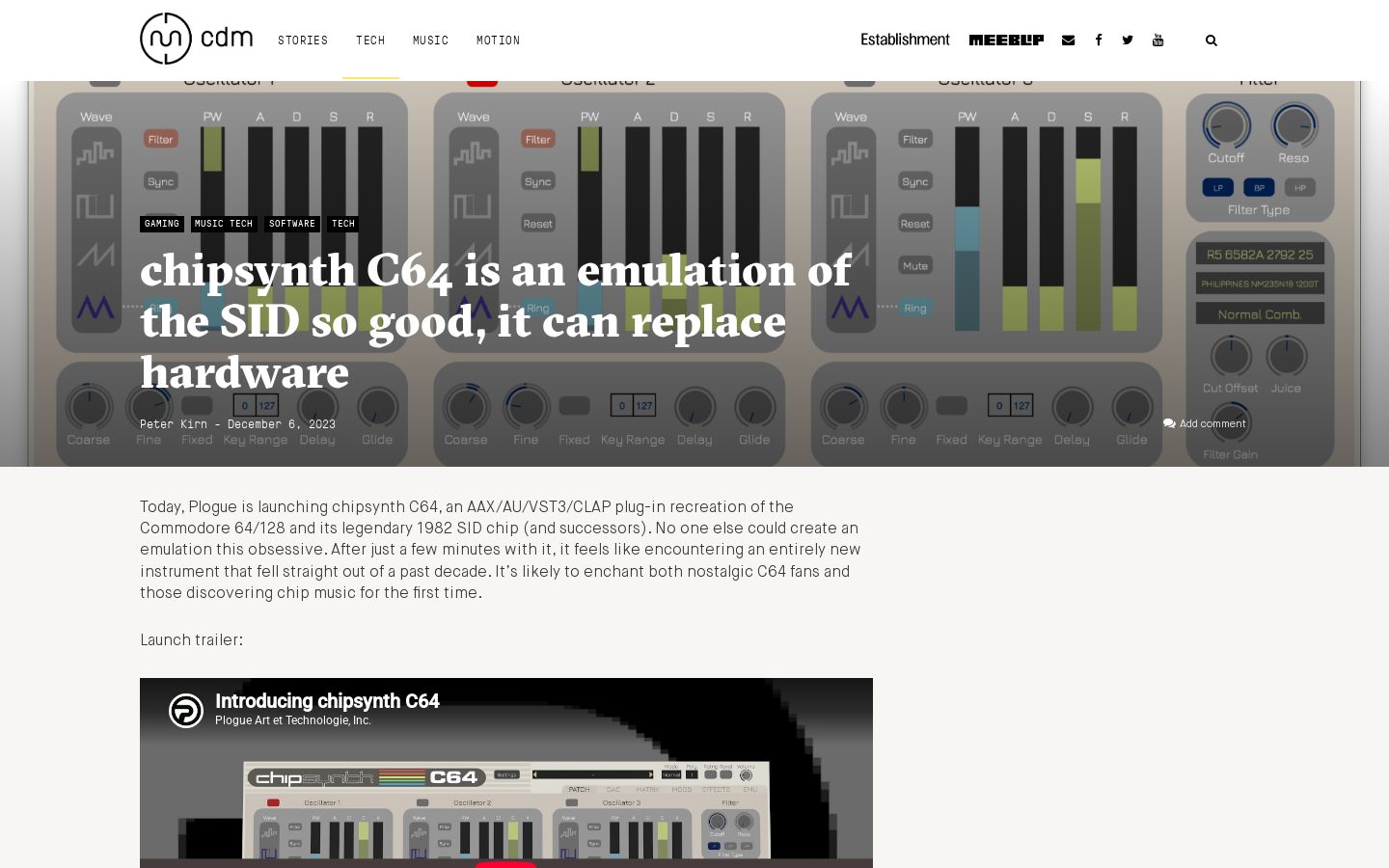Open the Music menu in the top navigation
This screenshot has width=1389, height=868.
coord(430,41)
